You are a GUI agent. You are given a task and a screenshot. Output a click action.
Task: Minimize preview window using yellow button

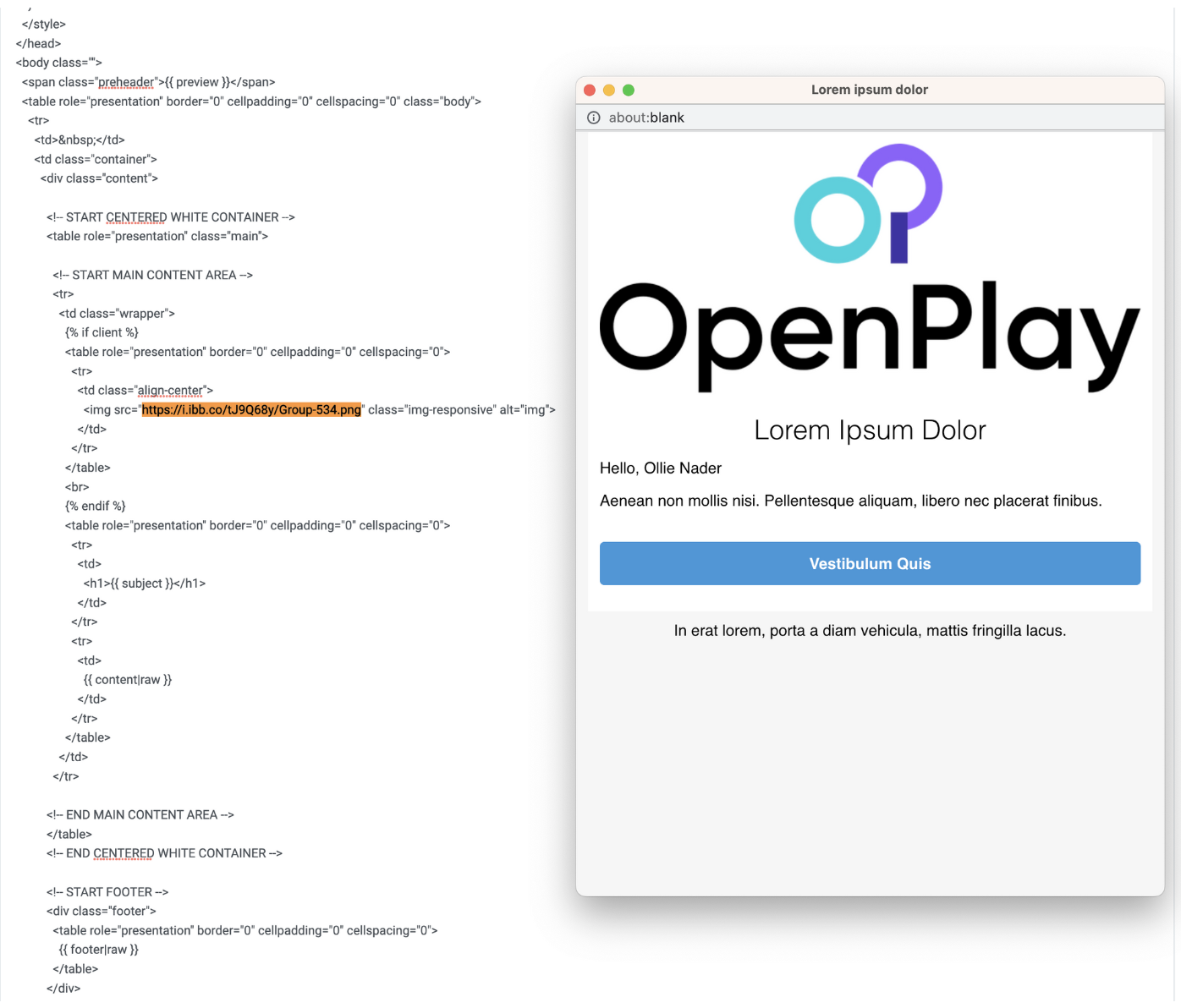[x=609, y=90]
